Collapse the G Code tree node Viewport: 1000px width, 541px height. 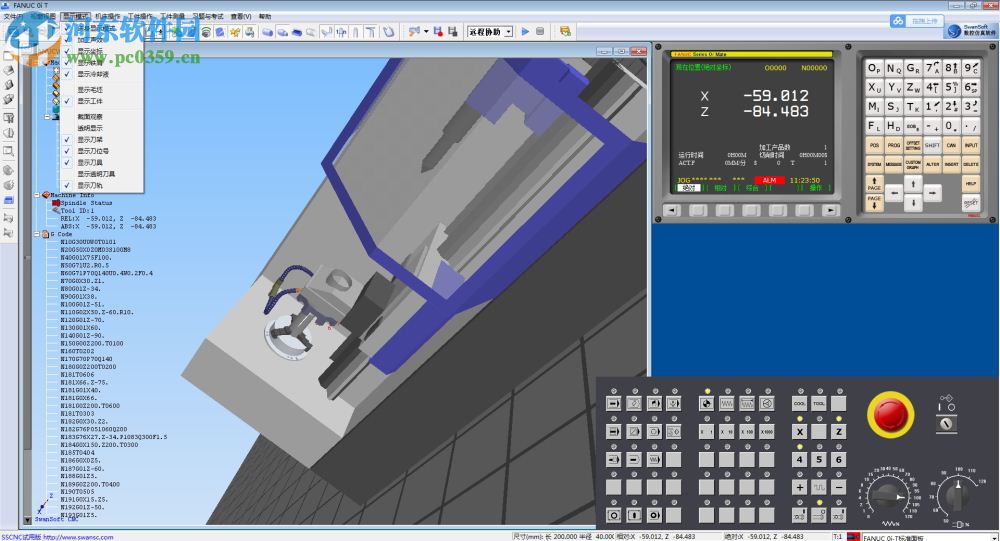[x=37, y=235]
